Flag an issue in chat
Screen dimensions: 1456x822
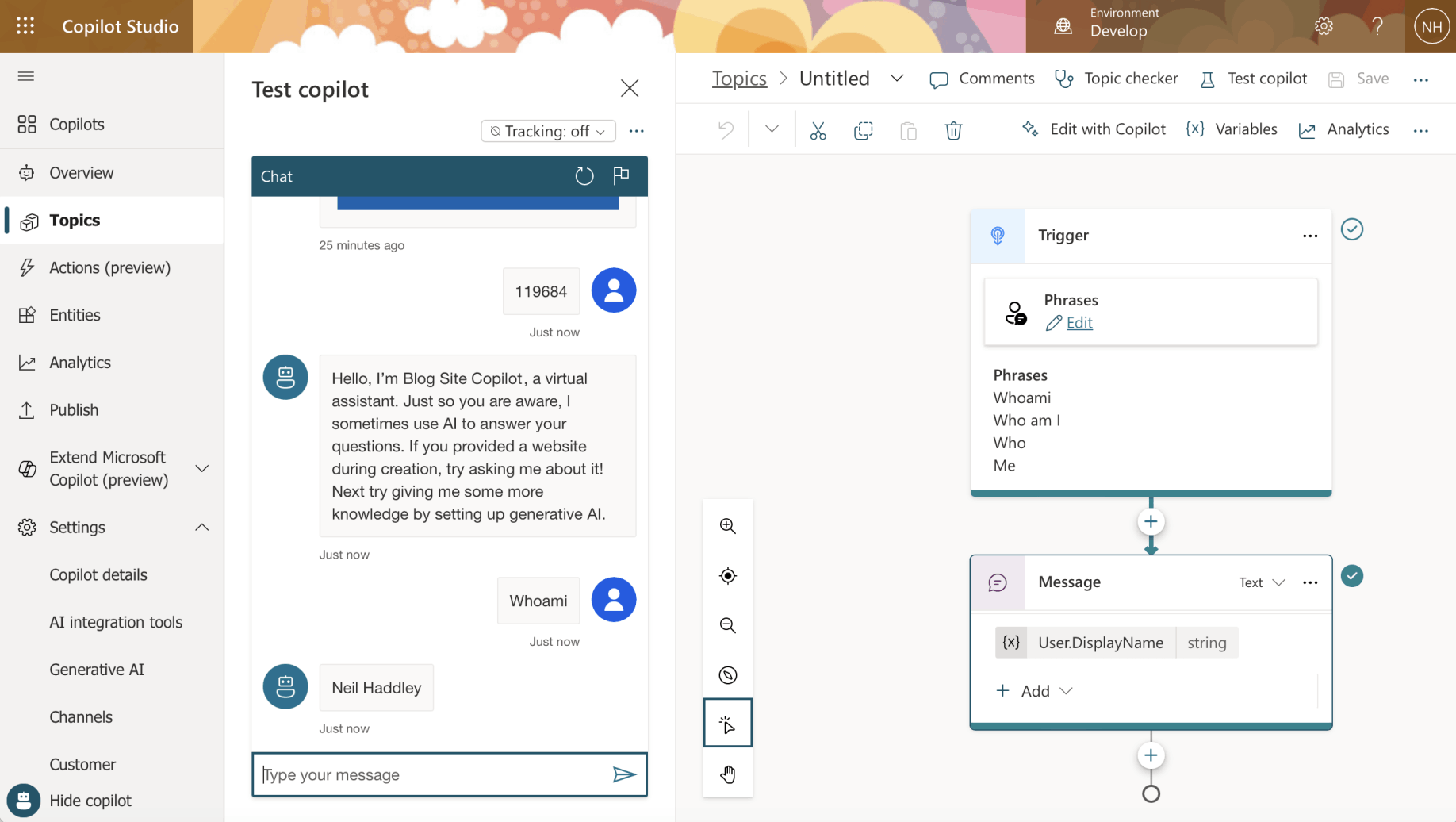[621, 175]
